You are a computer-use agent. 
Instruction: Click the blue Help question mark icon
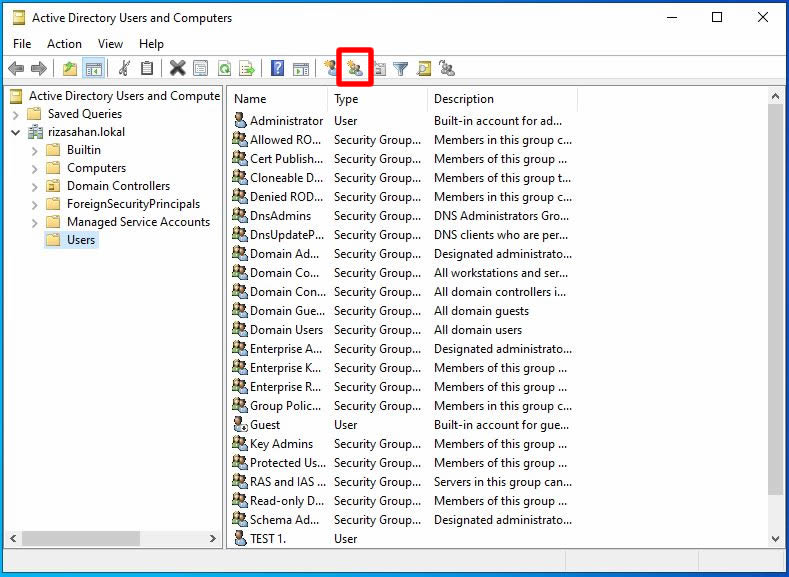pyautogui.click(x=277, y=68)
